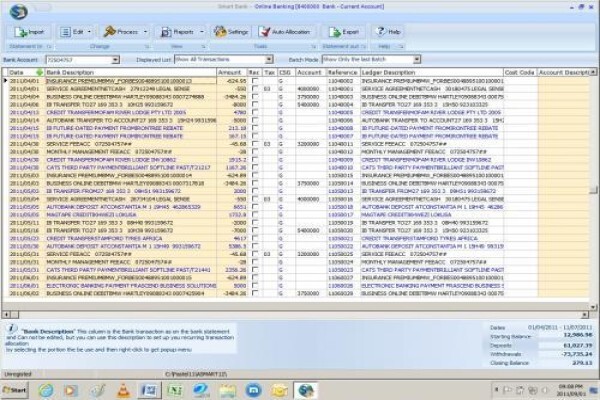This screenshot has height=400, width=600.
Task: Click the info icon beside Bank Description hint
Action: coord(12,328)
